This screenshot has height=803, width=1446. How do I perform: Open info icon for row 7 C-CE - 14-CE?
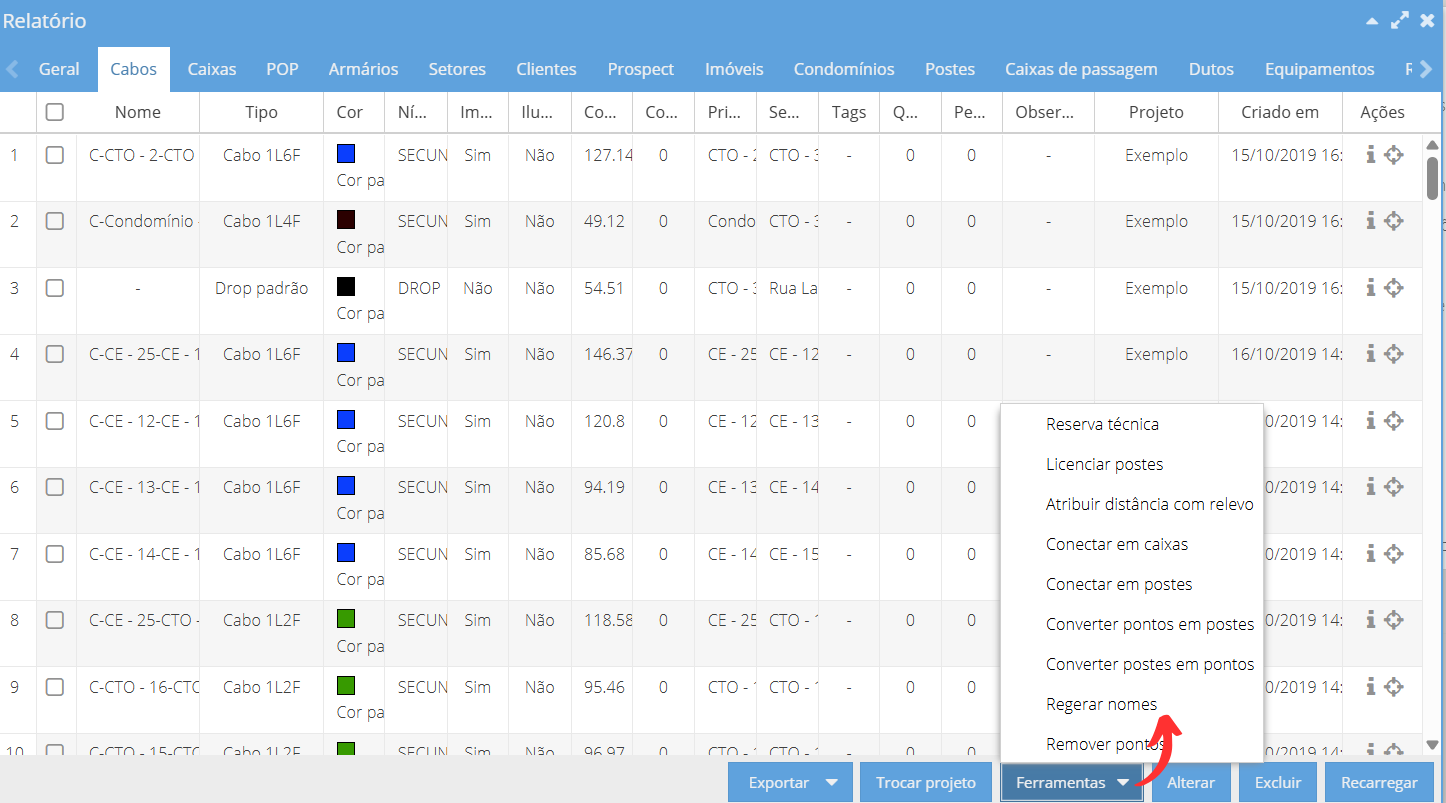[x=1371, y=554]
